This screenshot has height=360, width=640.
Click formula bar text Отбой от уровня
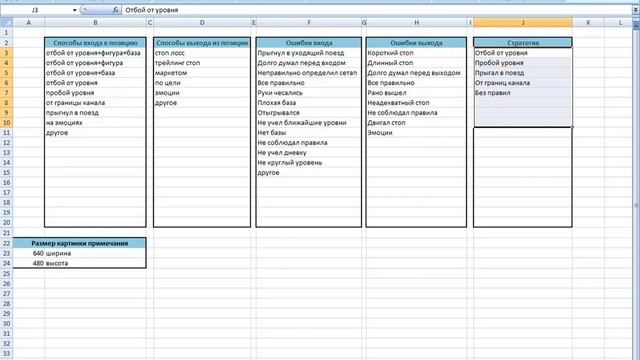tap(151, 10)
